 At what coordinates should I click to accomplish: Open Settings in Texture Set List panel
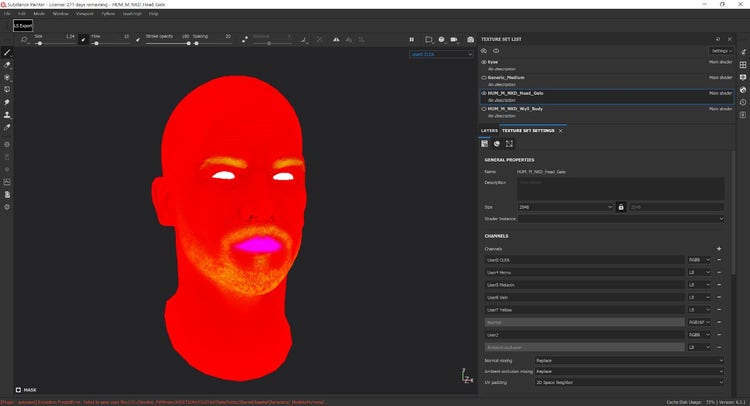(x=720, y=50)
